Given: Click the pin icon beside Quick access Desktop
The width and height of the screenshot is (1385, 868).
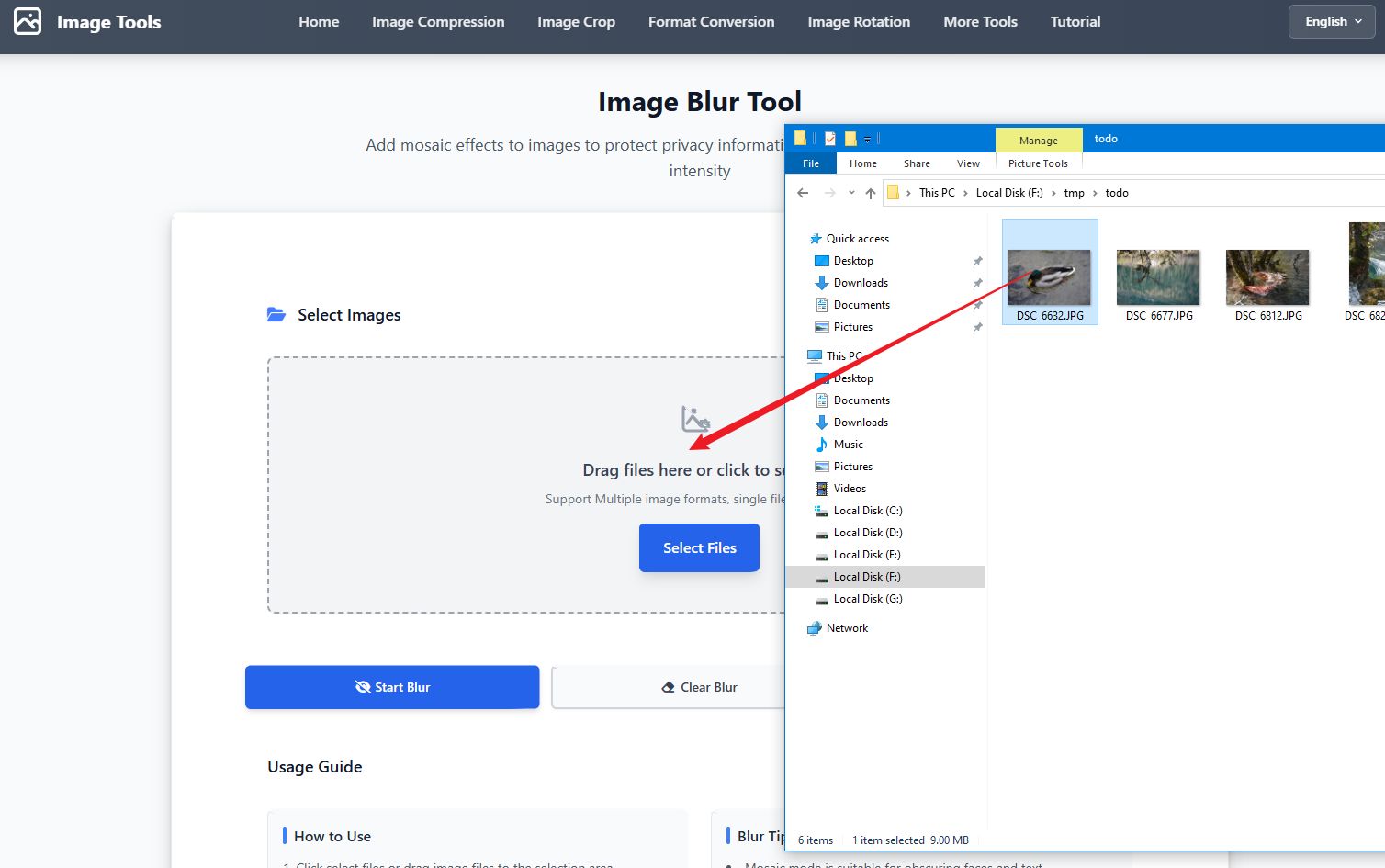Looking at the screenshot, I should click(x=977, y=261).
